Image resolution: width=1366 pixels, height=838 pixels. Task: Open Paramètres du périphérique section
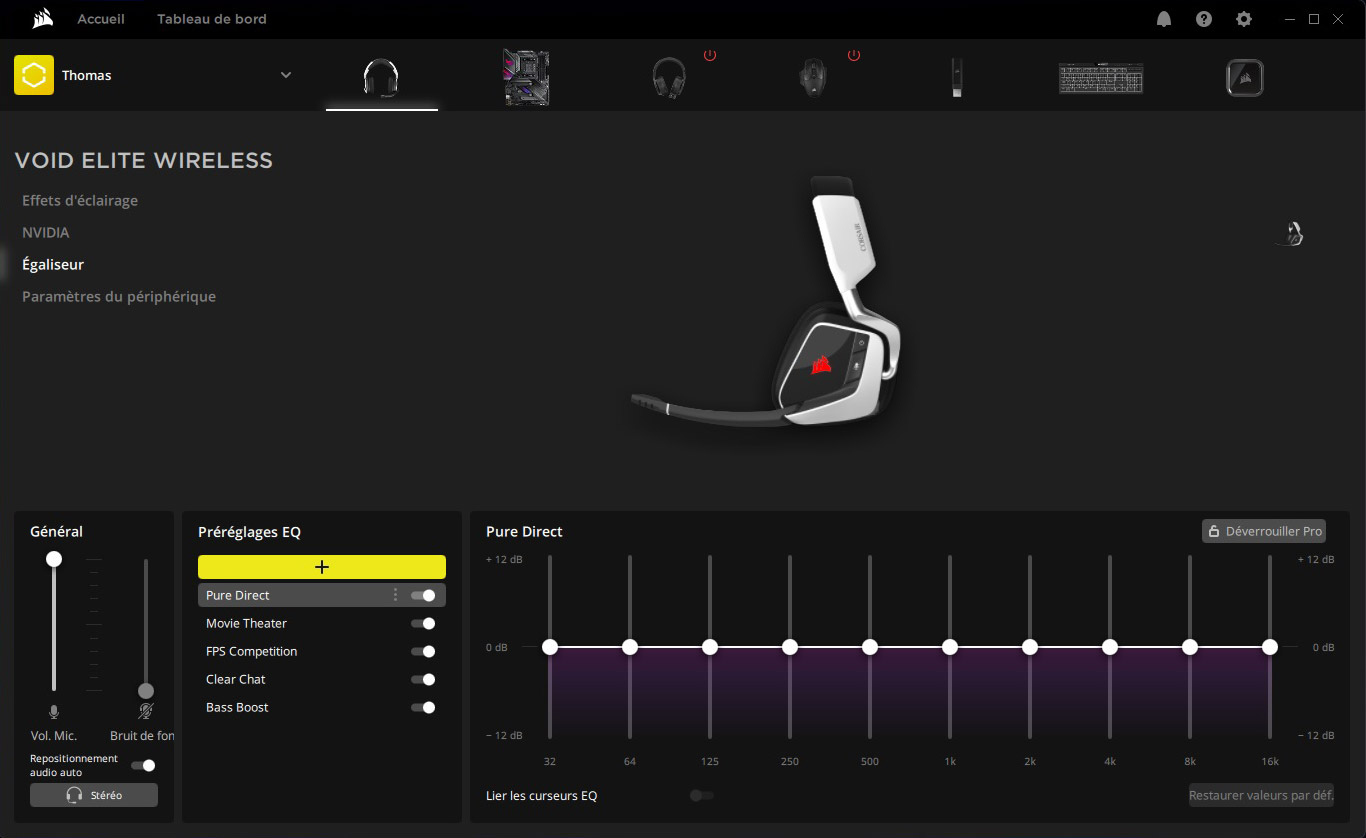tap(119, 296)
